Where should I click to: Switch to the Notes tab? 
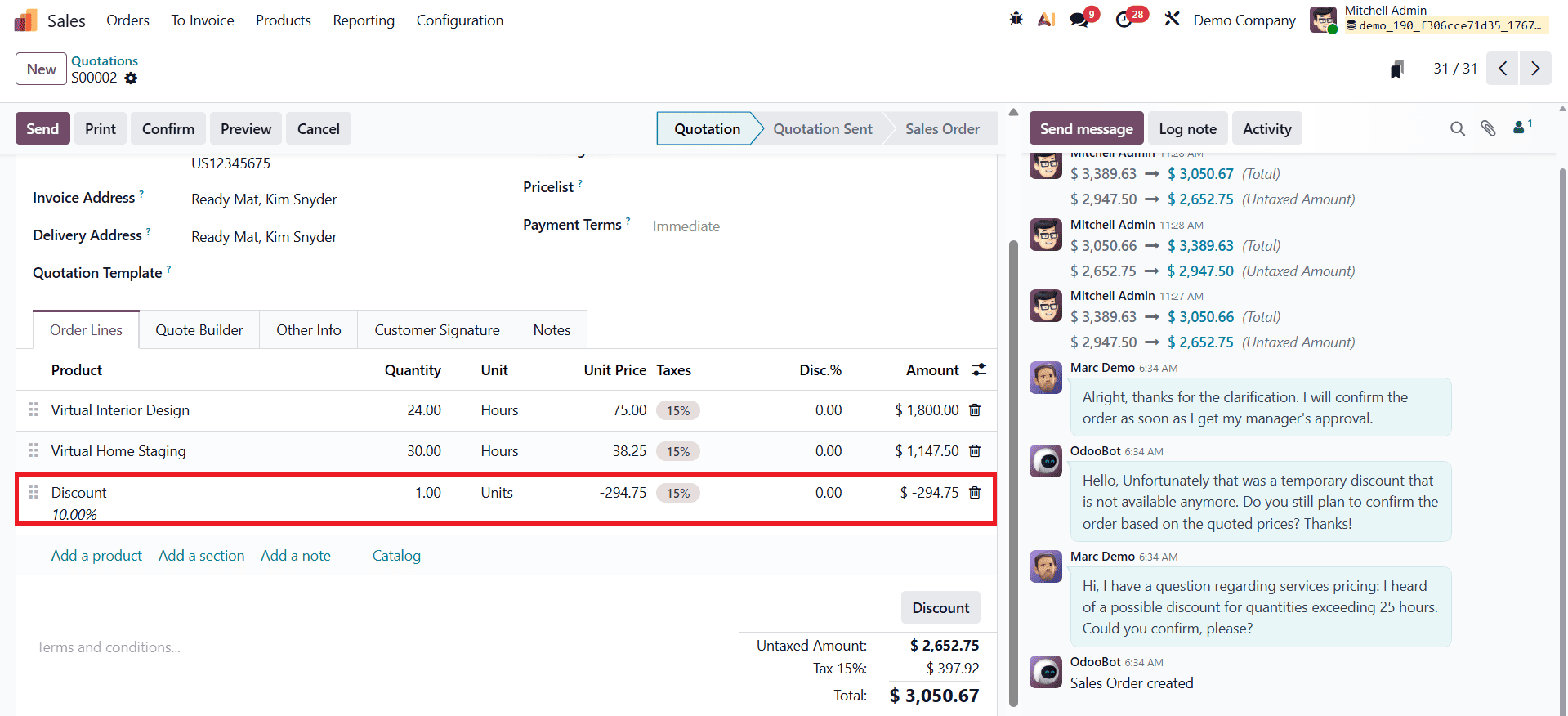click(x=552, y=330)
